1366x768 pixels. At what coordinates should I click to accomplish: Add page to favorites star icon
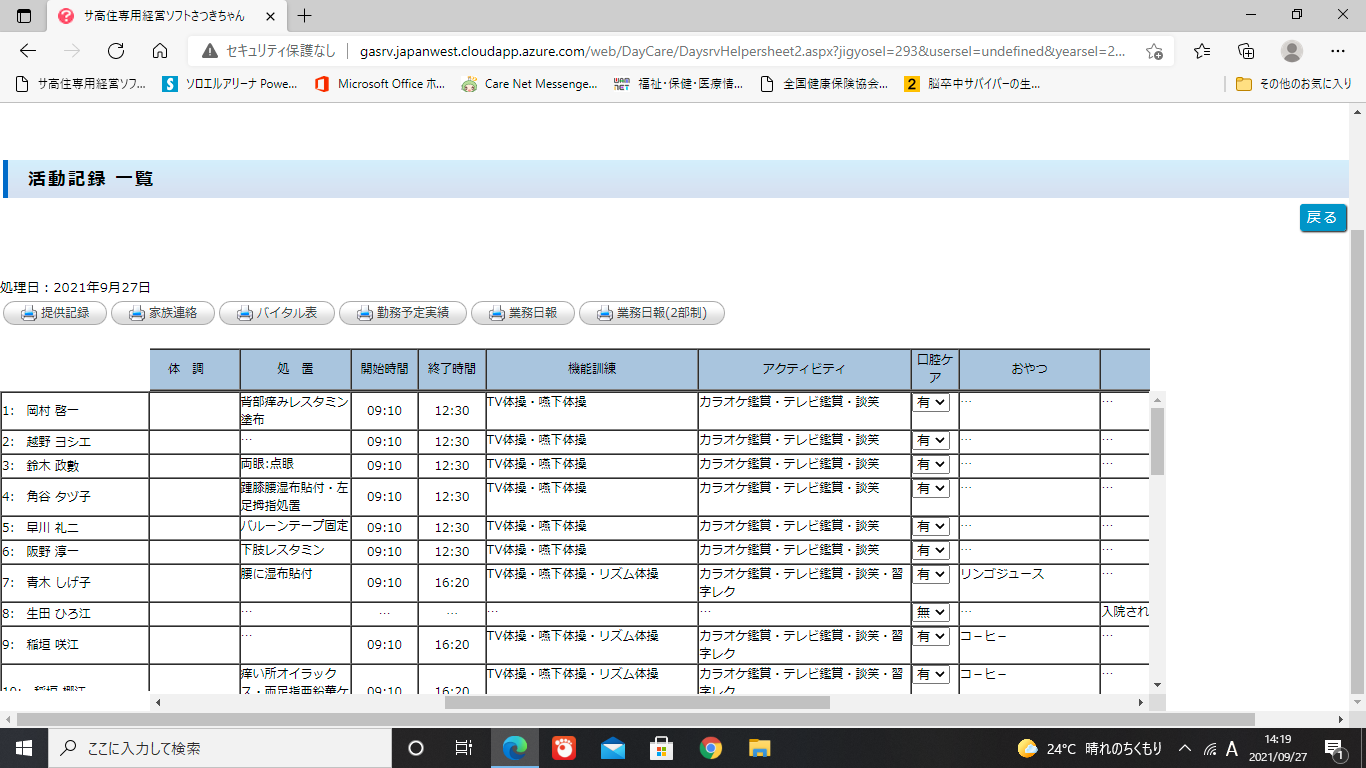coord(1154,51)
